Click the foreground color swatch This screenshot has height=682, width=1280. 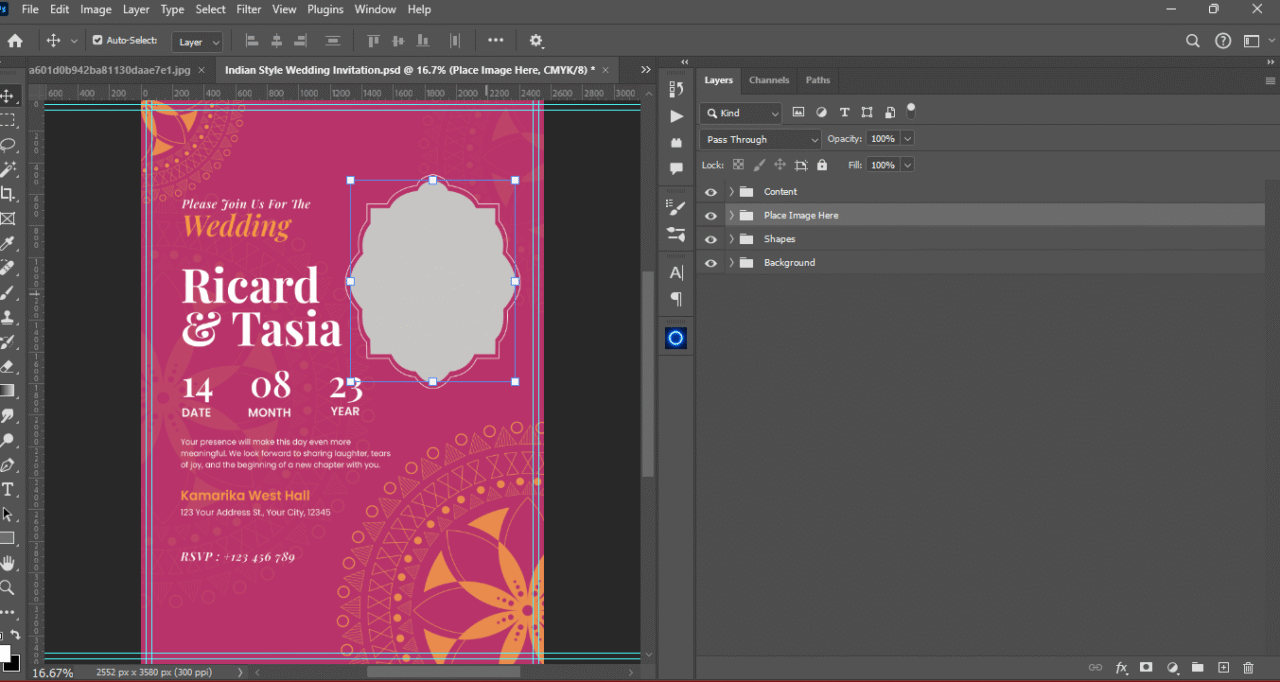(4, 654)
